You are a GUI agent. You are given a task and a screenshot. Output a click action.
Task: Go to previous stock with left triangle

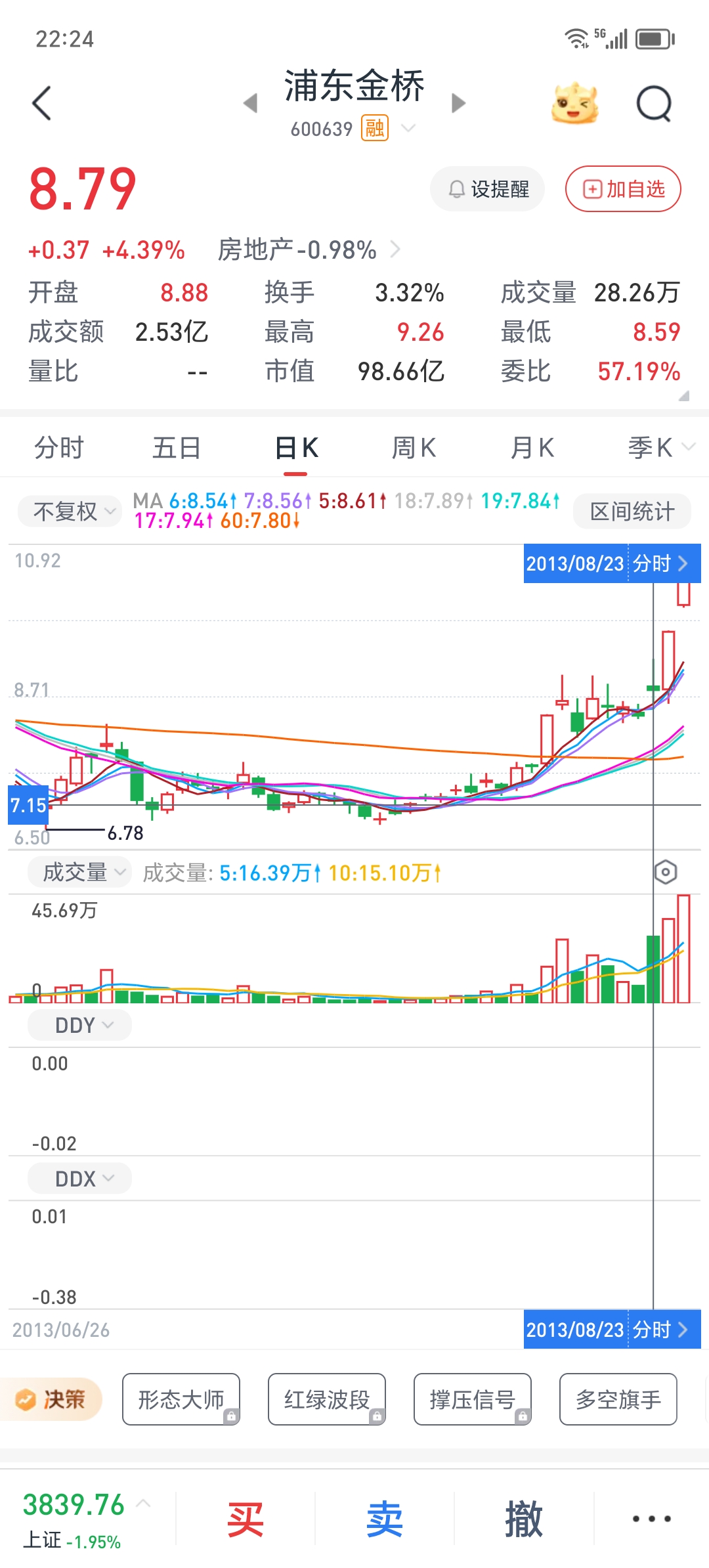[250, 103]
